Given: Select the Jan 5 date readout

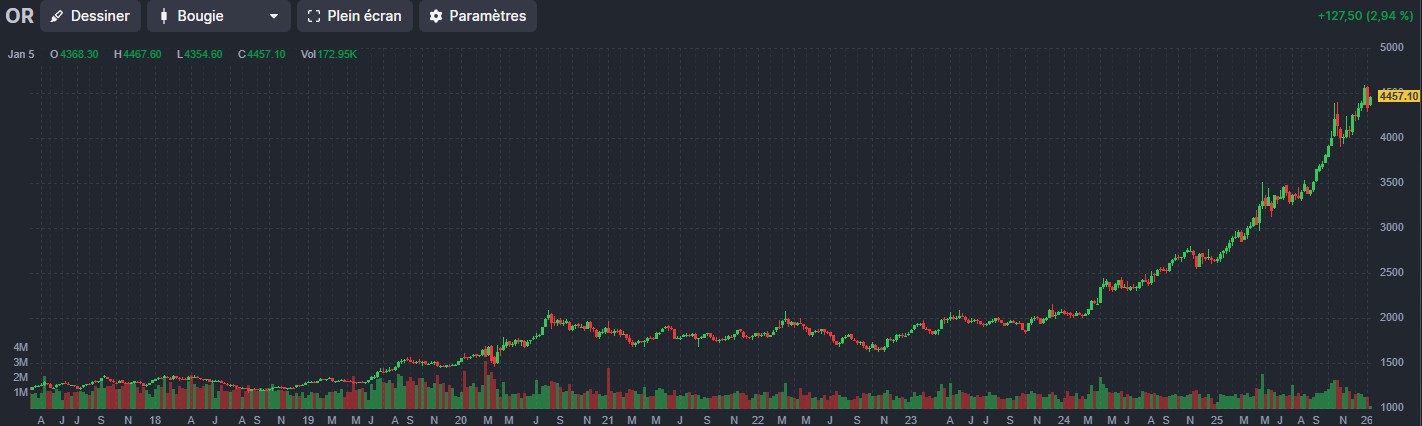Looking at the screenshot, I should [x=21, y=54].
